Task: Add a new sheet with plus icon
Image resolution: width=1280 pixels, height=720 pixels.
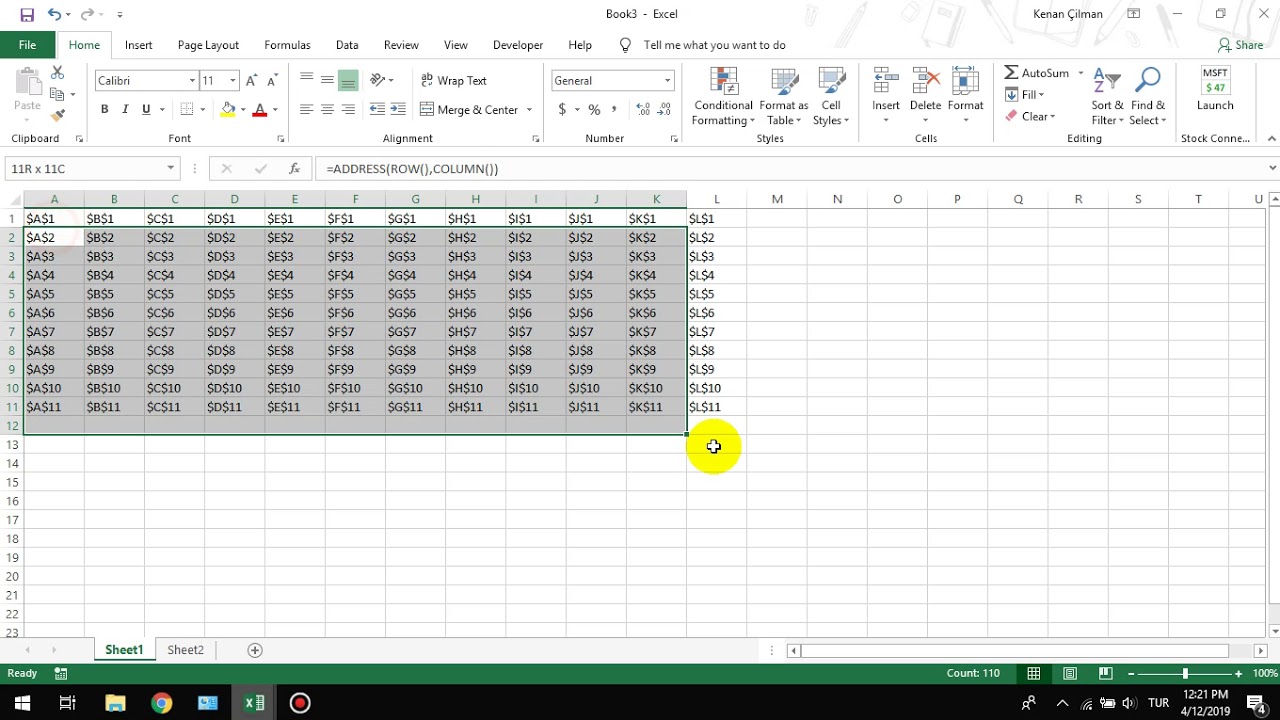Action: (255, 650)
